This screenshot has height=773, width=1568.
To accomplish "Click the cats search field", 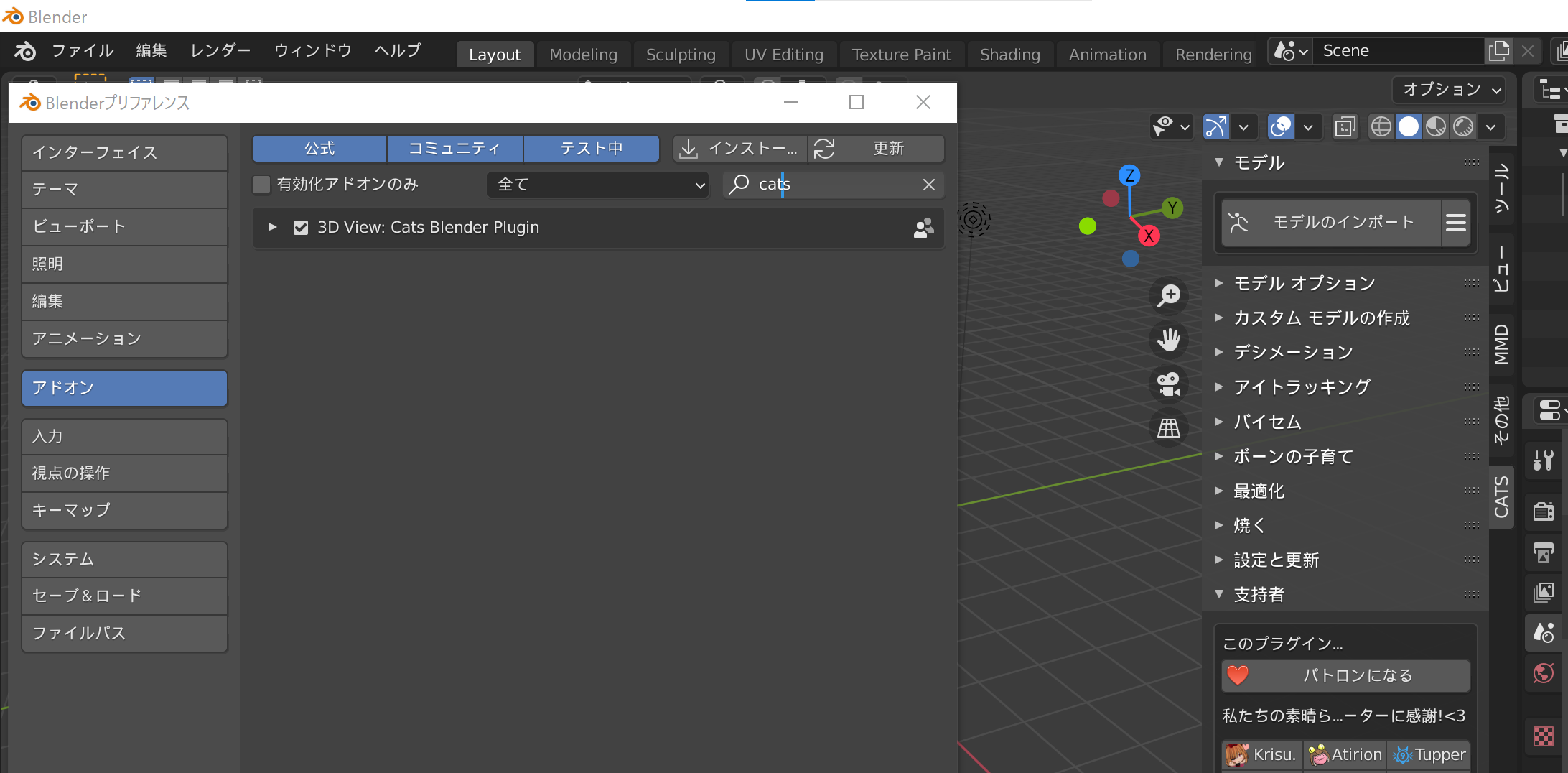I will pos(833,185).
